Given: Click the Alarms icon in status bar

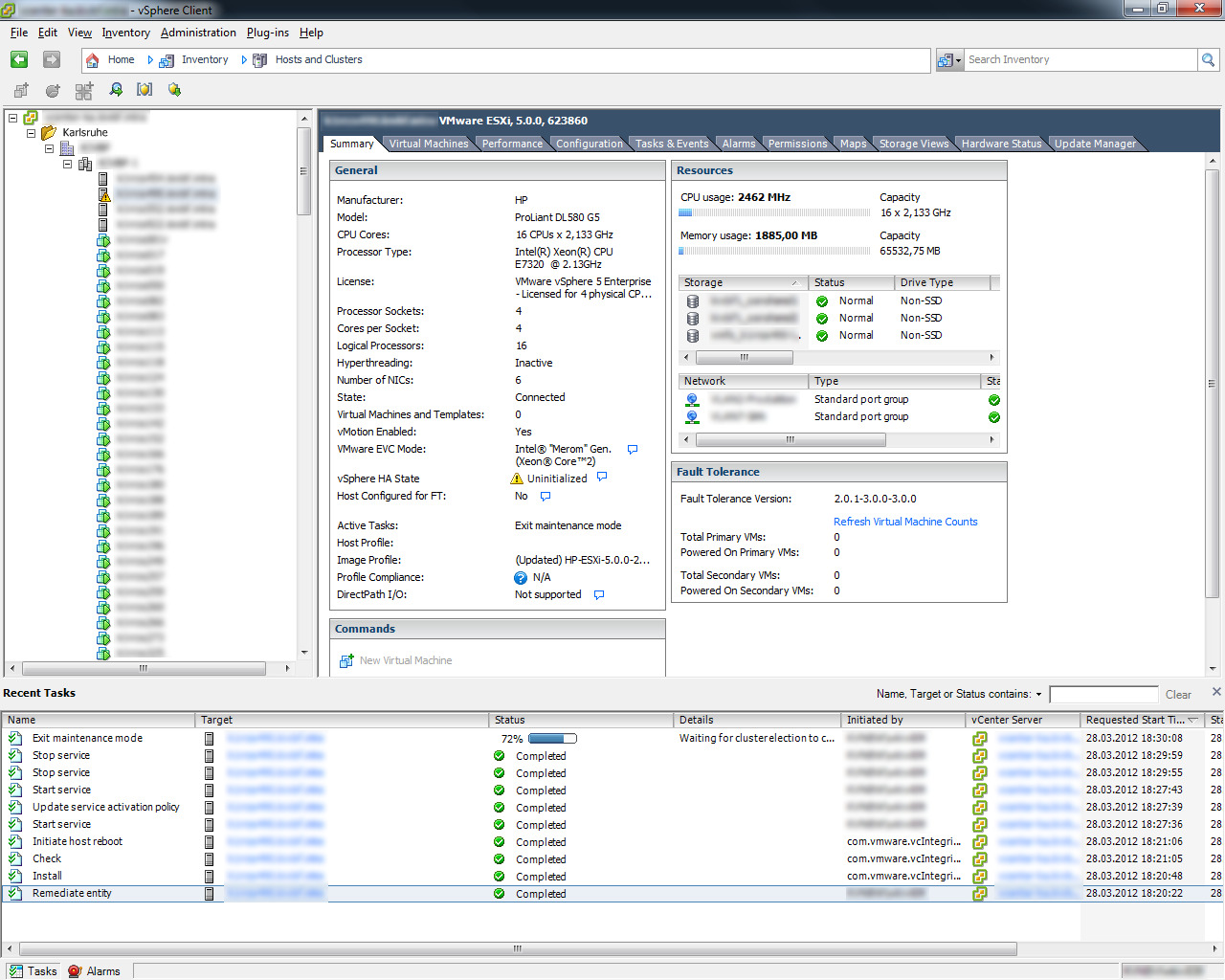Looking at the screenshot, I should [75, 970].
